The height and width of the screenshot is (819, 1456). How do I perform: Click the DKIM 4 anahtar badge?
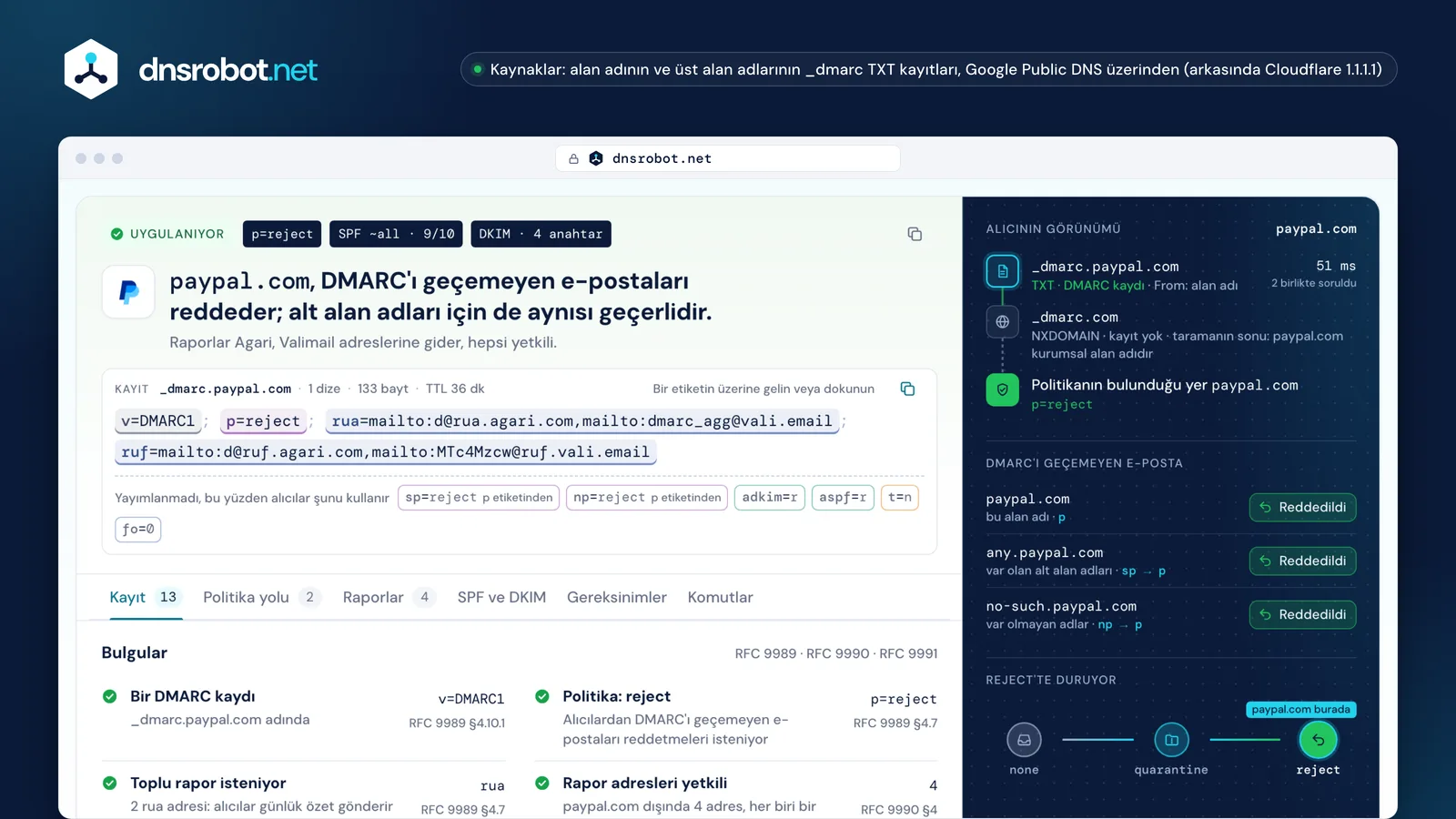[x=541, y=234]
